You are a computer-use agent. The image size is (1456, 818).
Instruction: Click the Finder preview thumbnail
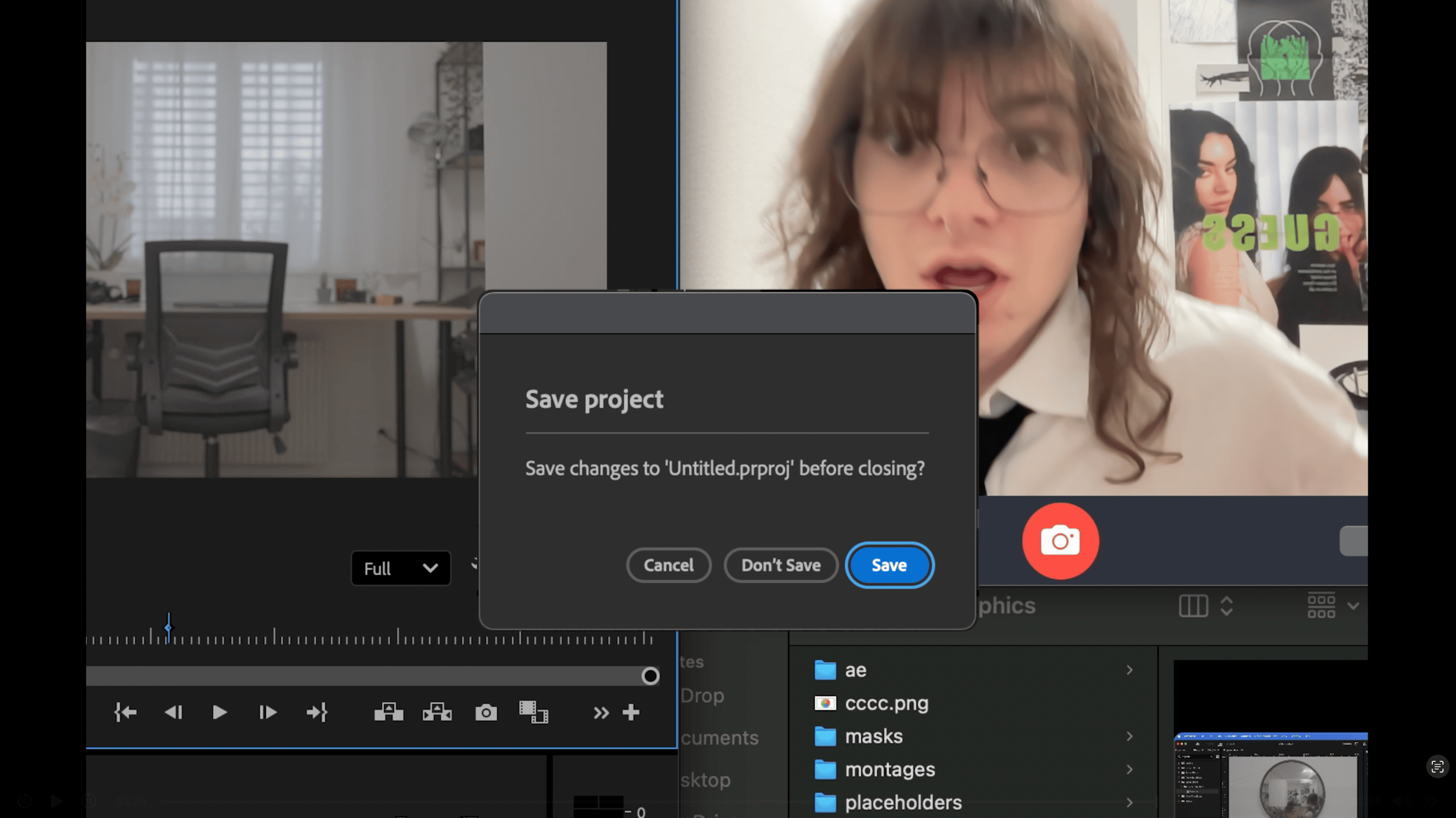[x=1270, y=775]
